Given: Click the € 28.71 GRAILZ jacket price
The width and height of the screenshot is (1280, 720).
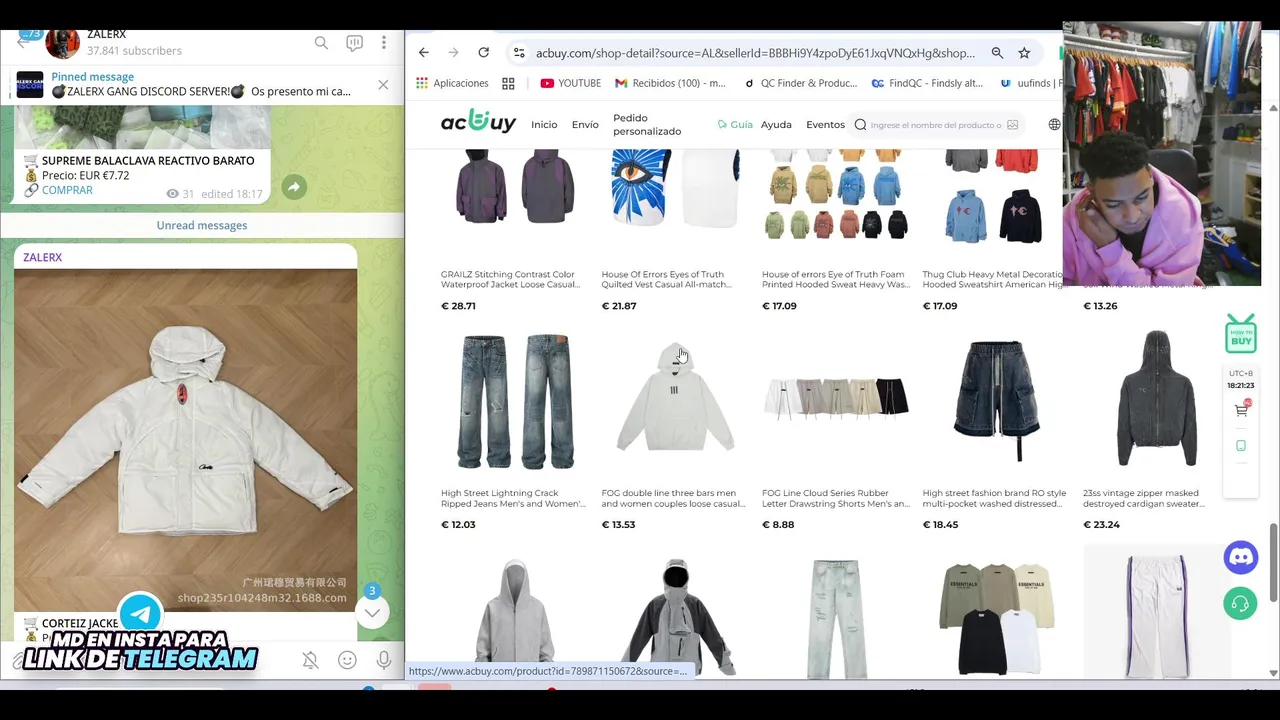Looking at the screenshot, I should tap(458, 306).
